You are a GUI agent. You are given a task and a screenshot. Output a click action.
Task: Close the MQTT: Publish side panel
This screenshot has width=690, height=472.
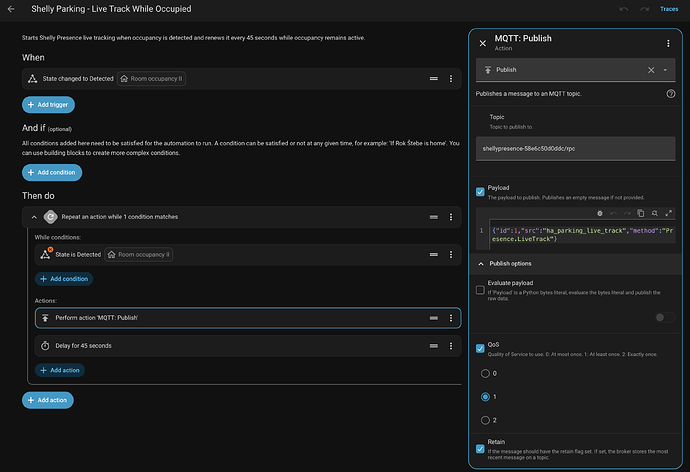[483, 43]
